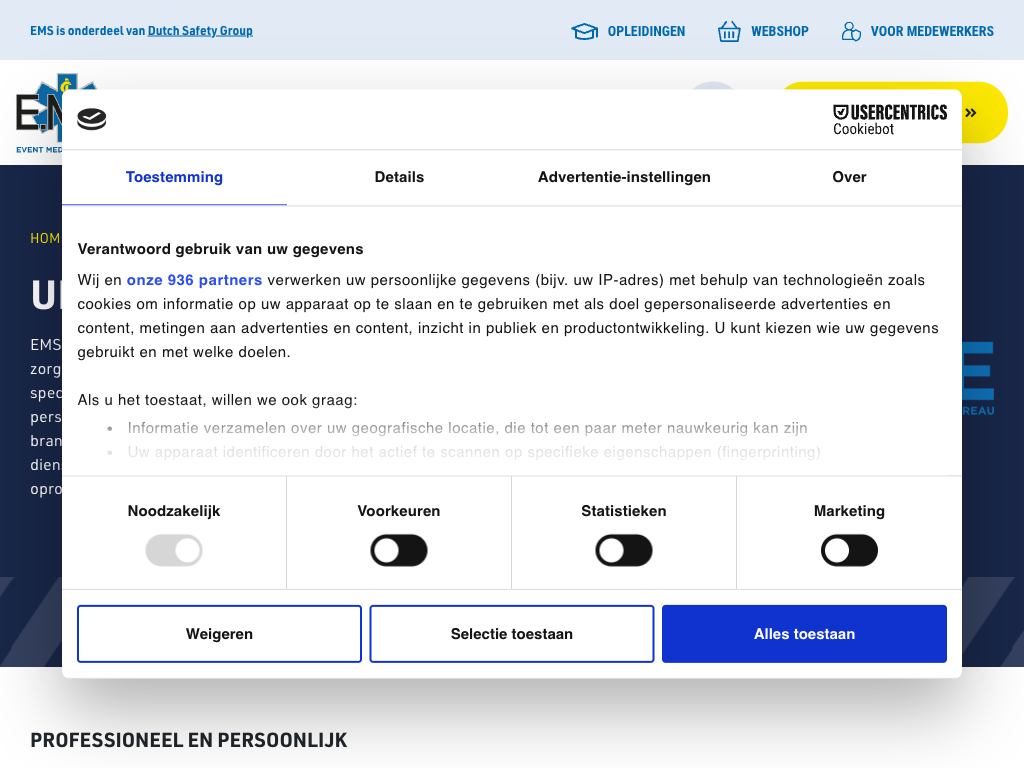
Task: Enable the Voorkeuren cookies switch
Action: click(399, 550)
